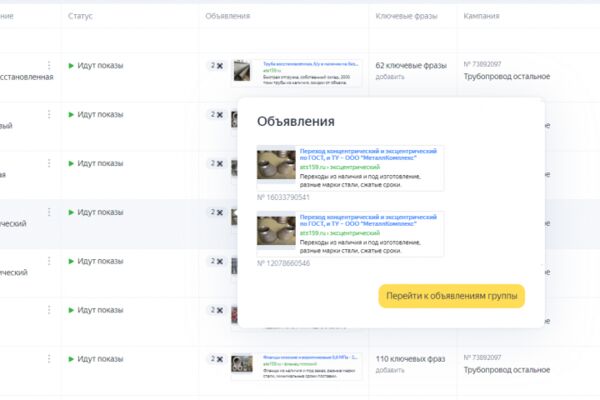
Task: Open campaign "Трубопровод остальное" in 110 ключевых фраз row
Action: 507,370
